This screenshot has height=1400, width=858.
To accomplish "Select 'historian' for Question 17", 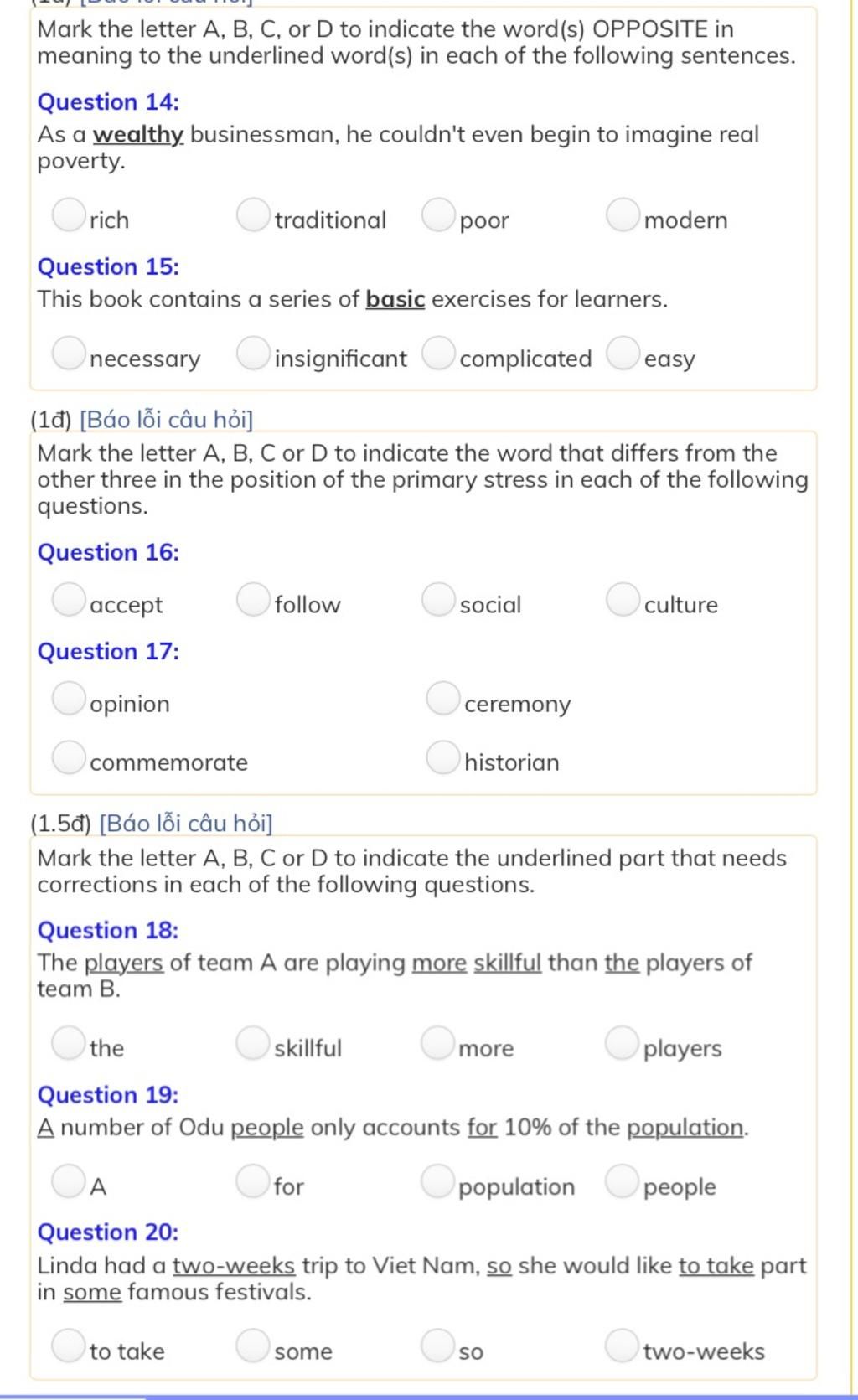I will (x=442, y=757).
